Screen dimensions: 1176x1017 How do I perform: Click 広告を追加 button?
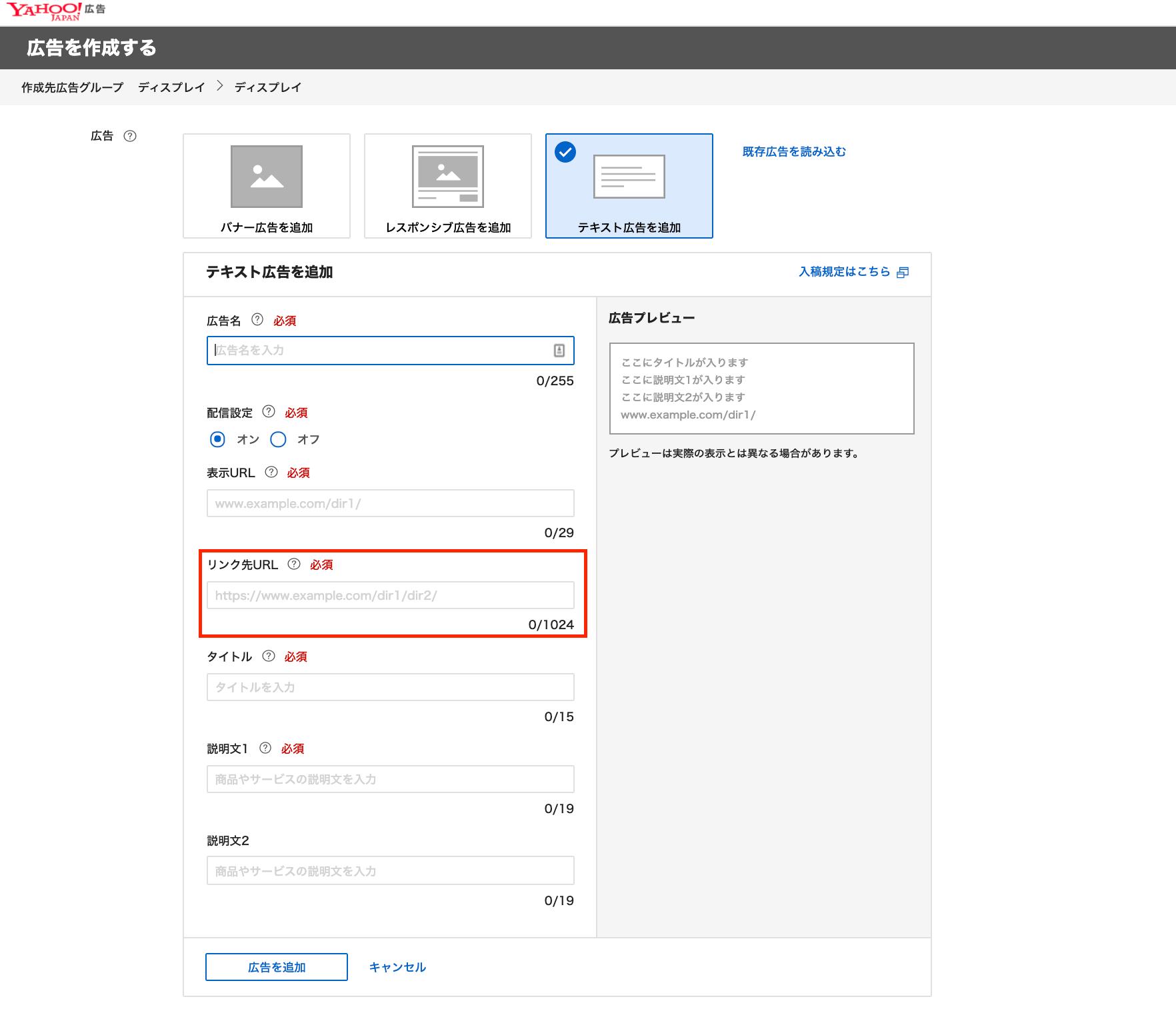pos(277,967)
